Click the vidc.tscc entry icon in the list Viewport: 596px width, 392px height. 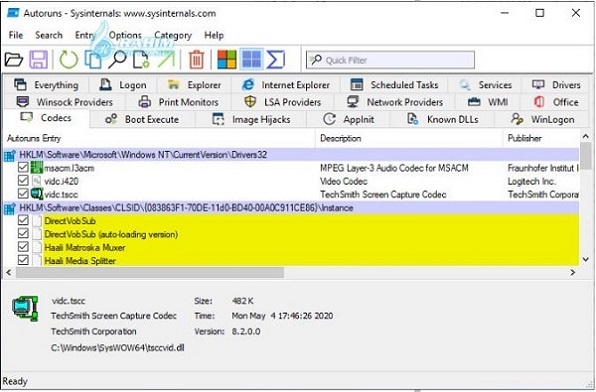(36, 194)
